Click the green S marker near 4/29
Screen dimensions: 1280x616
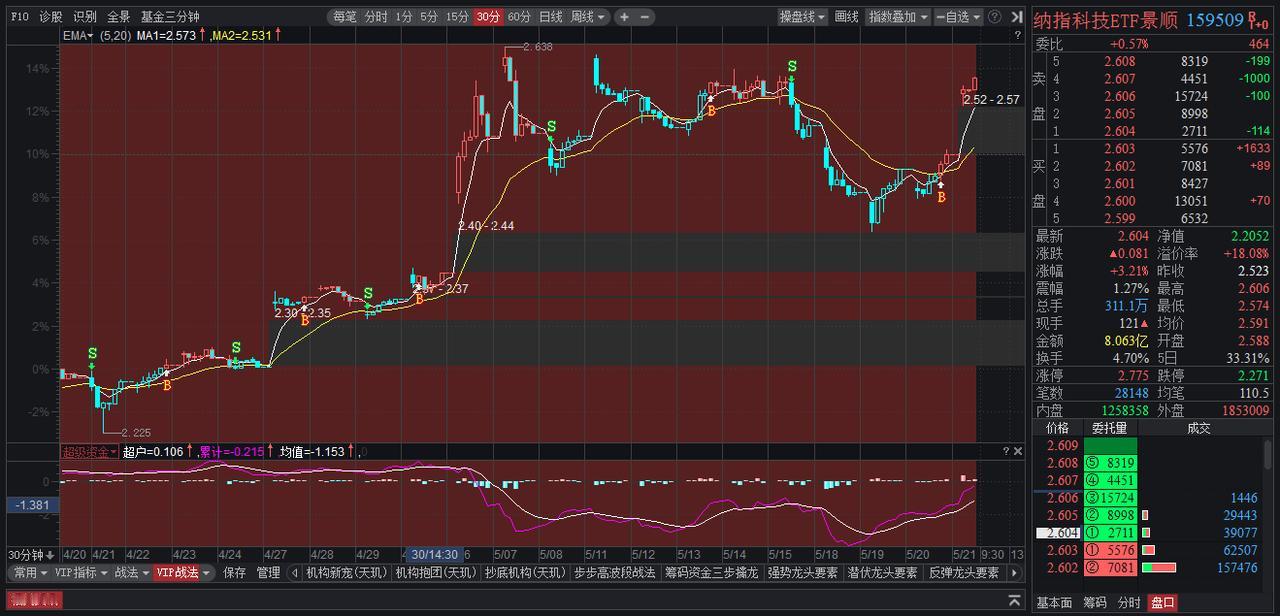tap(368, 293)
